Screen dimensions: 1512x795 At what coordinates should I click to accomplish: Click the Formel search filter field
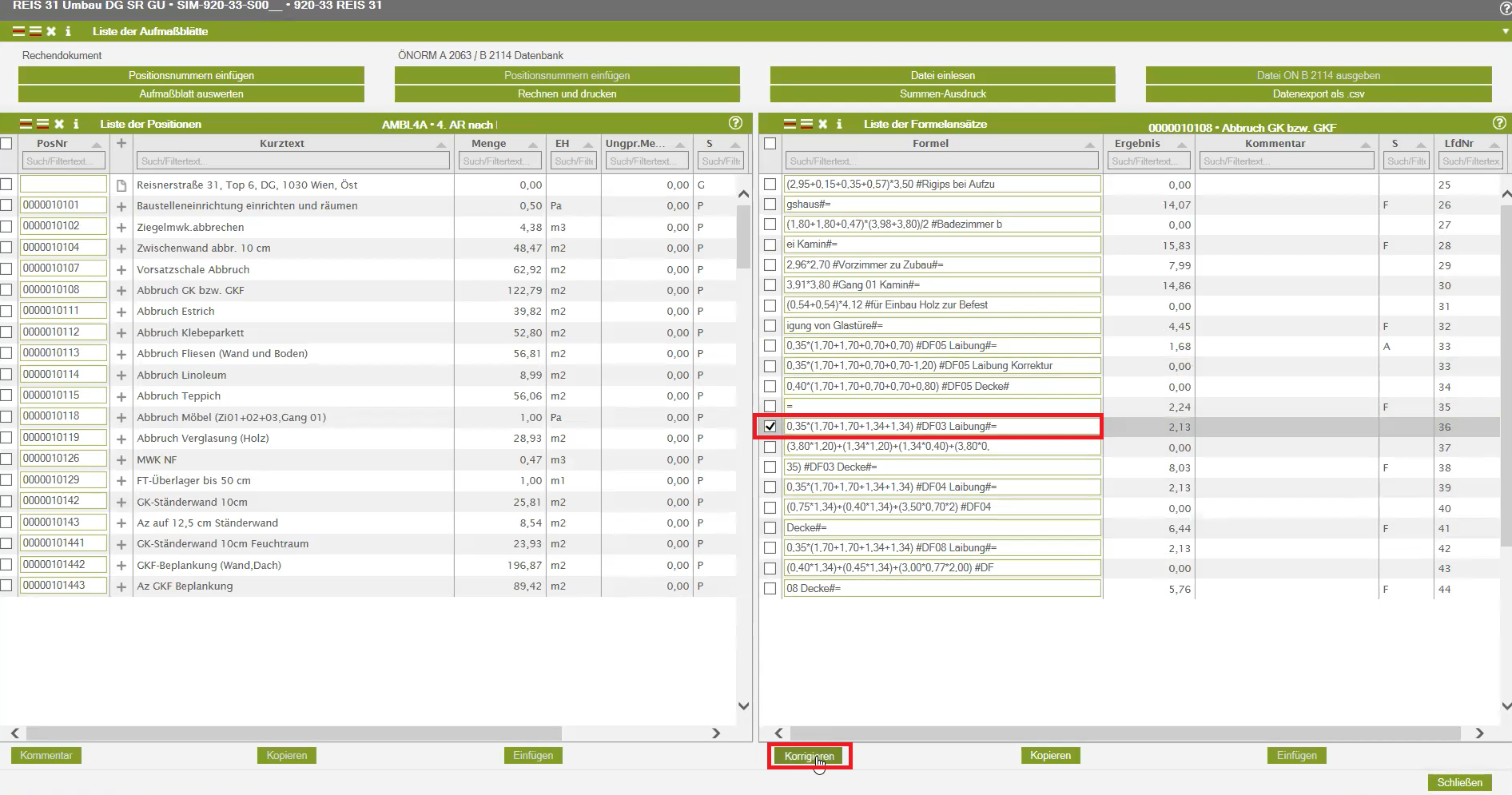coord(941,161)
